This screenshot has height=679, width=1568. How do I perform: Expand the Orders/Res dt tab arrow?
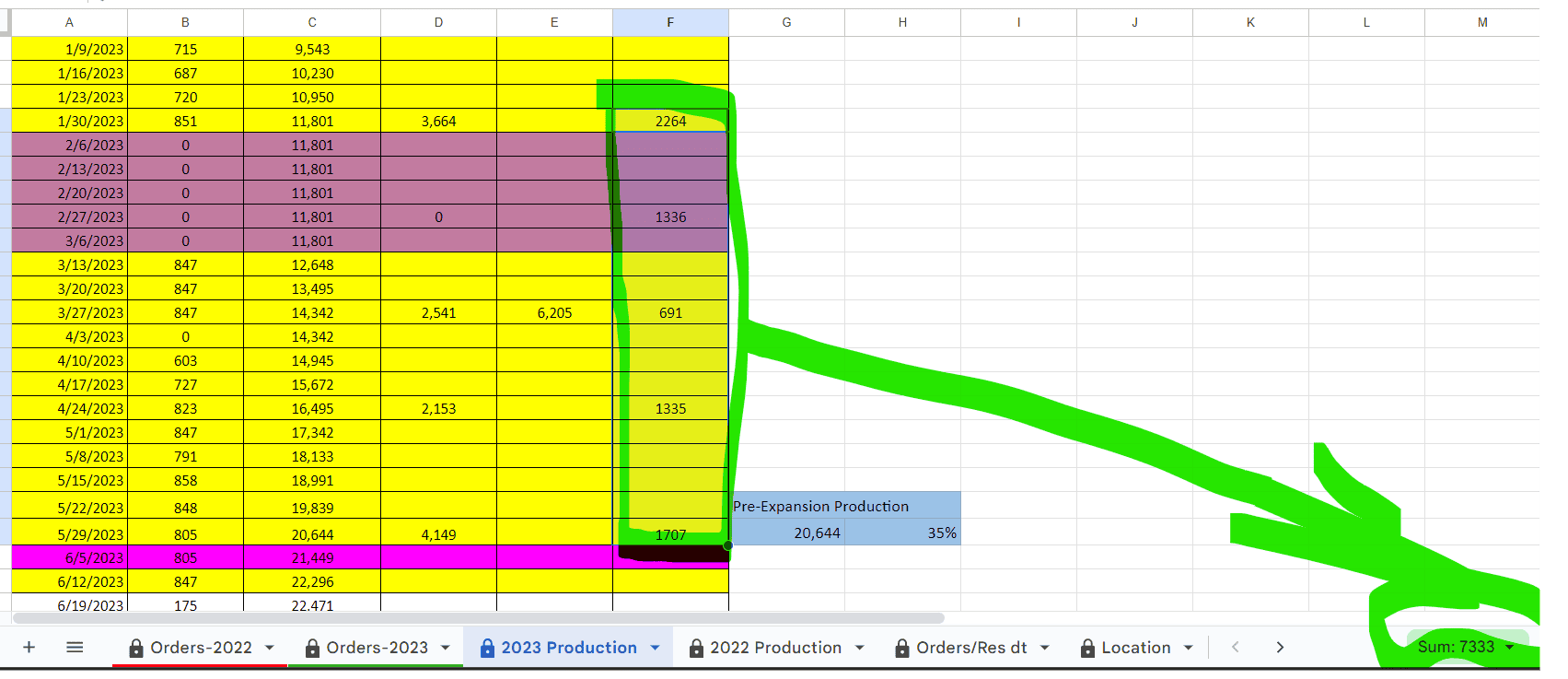pyautogui.click(x=1045, y=648)
